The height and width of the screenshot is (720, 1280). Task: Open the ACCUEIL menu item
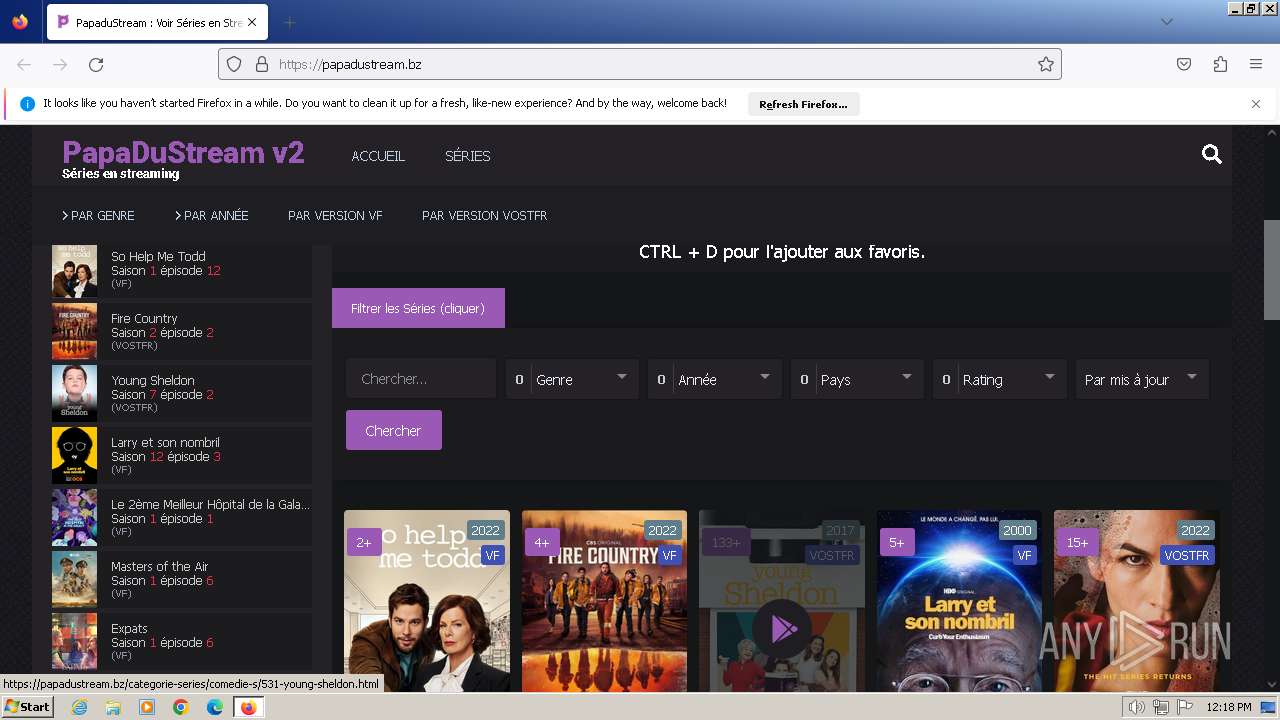click(378, 156)
